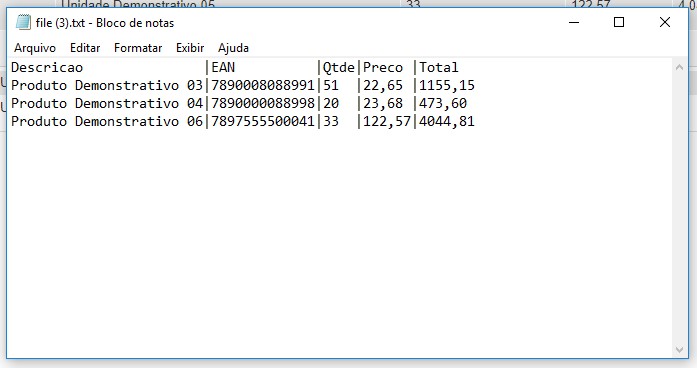Click the Qtde column header text
This screenshot has height=368, width=697.
tap(338, 68)
